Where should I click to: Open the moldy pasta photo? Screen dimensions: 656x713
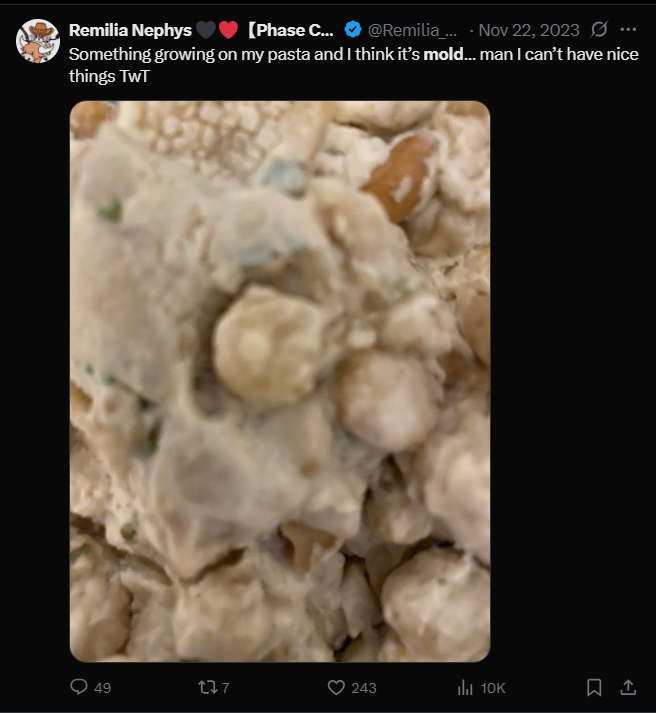coord(280,381)
